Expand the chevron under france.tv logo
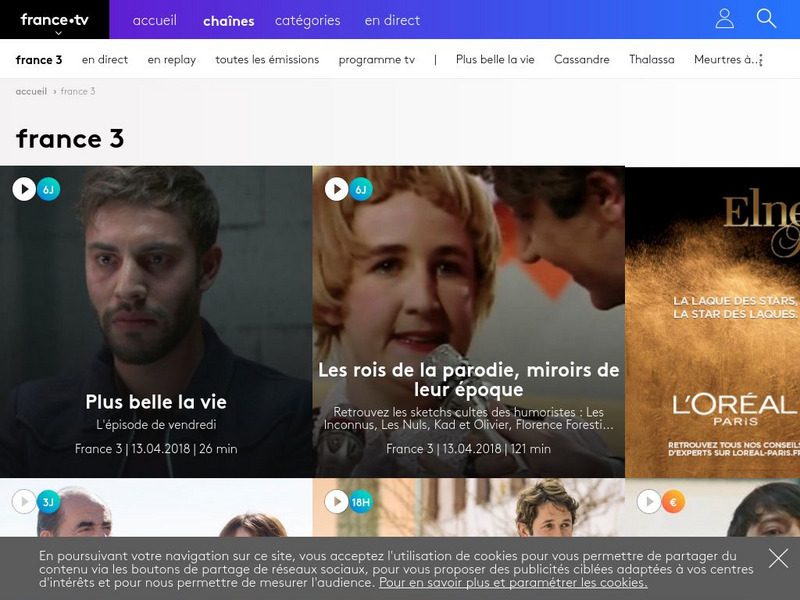Image resolution: width=800 pixels, height=600 pixels. click(59, 33)
